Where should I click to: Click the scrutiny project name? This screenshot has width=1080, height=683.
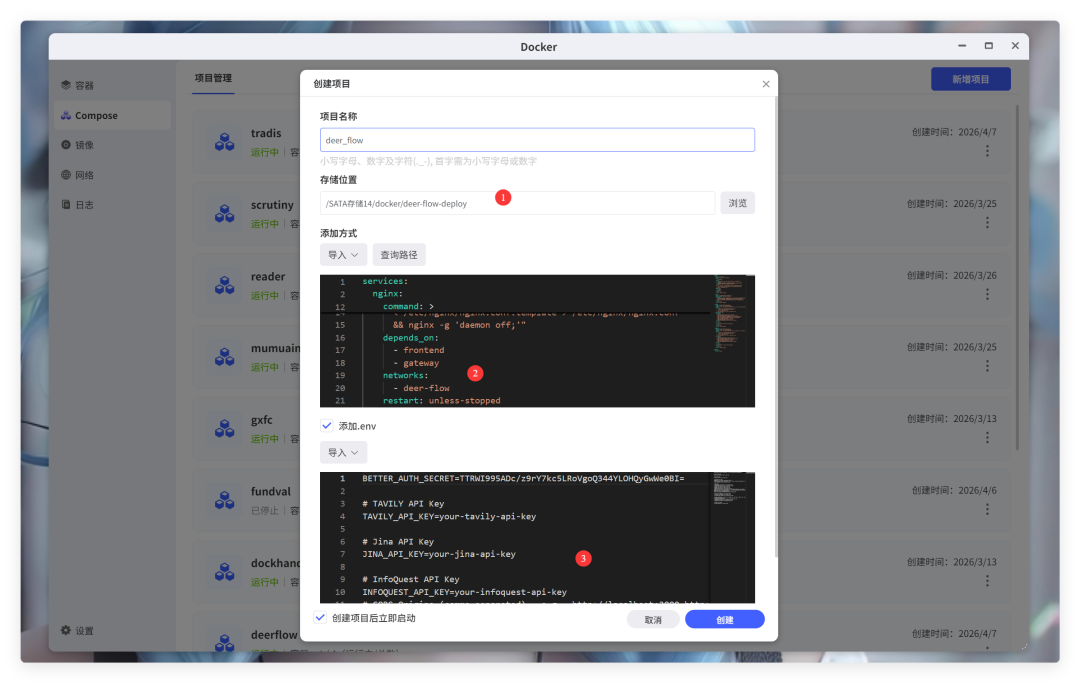click(x=272, y=204)
